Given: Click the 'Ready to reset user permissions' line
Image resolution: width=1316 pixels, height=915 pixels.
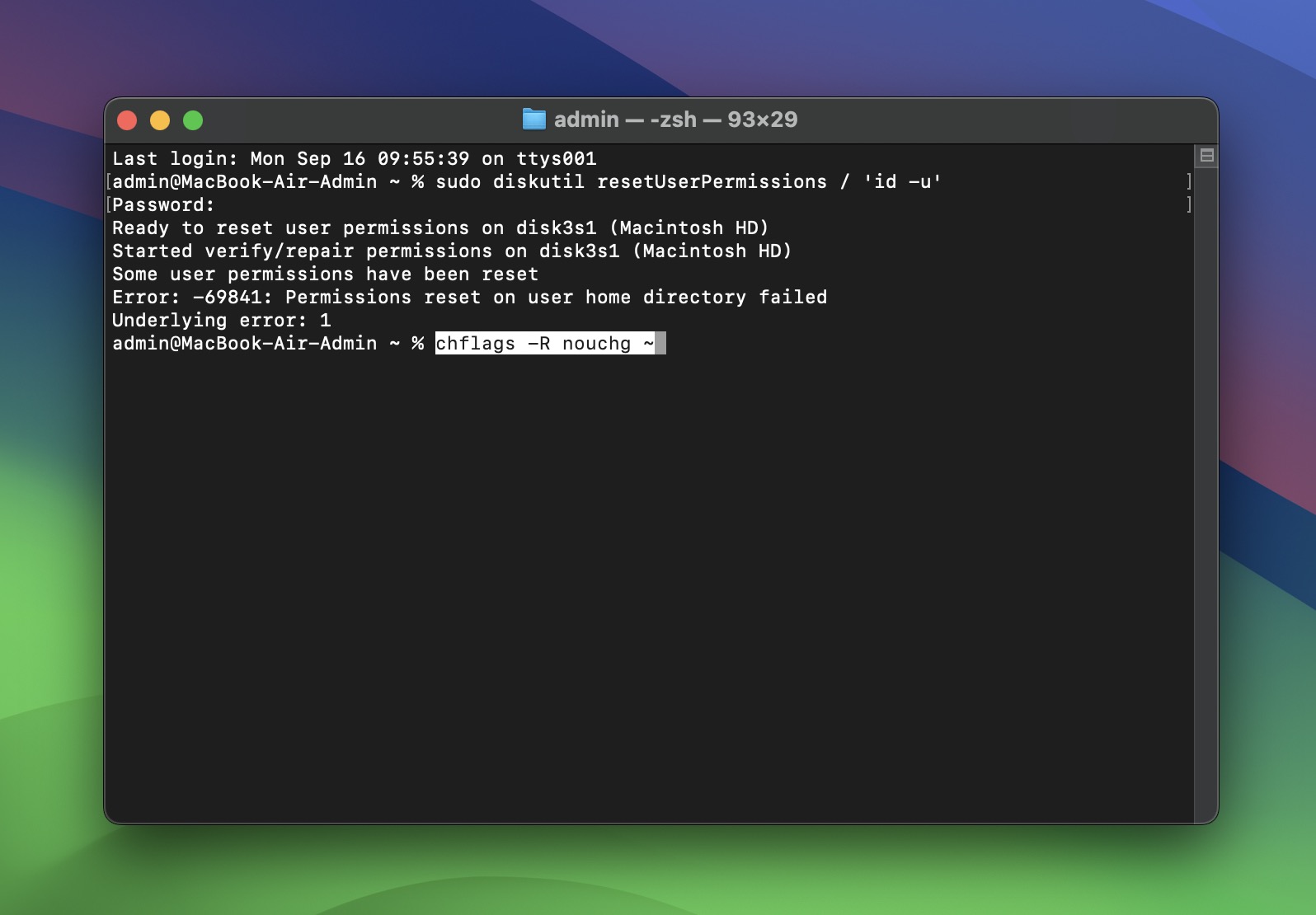Looking at the screenshot, I should (440, 228).
